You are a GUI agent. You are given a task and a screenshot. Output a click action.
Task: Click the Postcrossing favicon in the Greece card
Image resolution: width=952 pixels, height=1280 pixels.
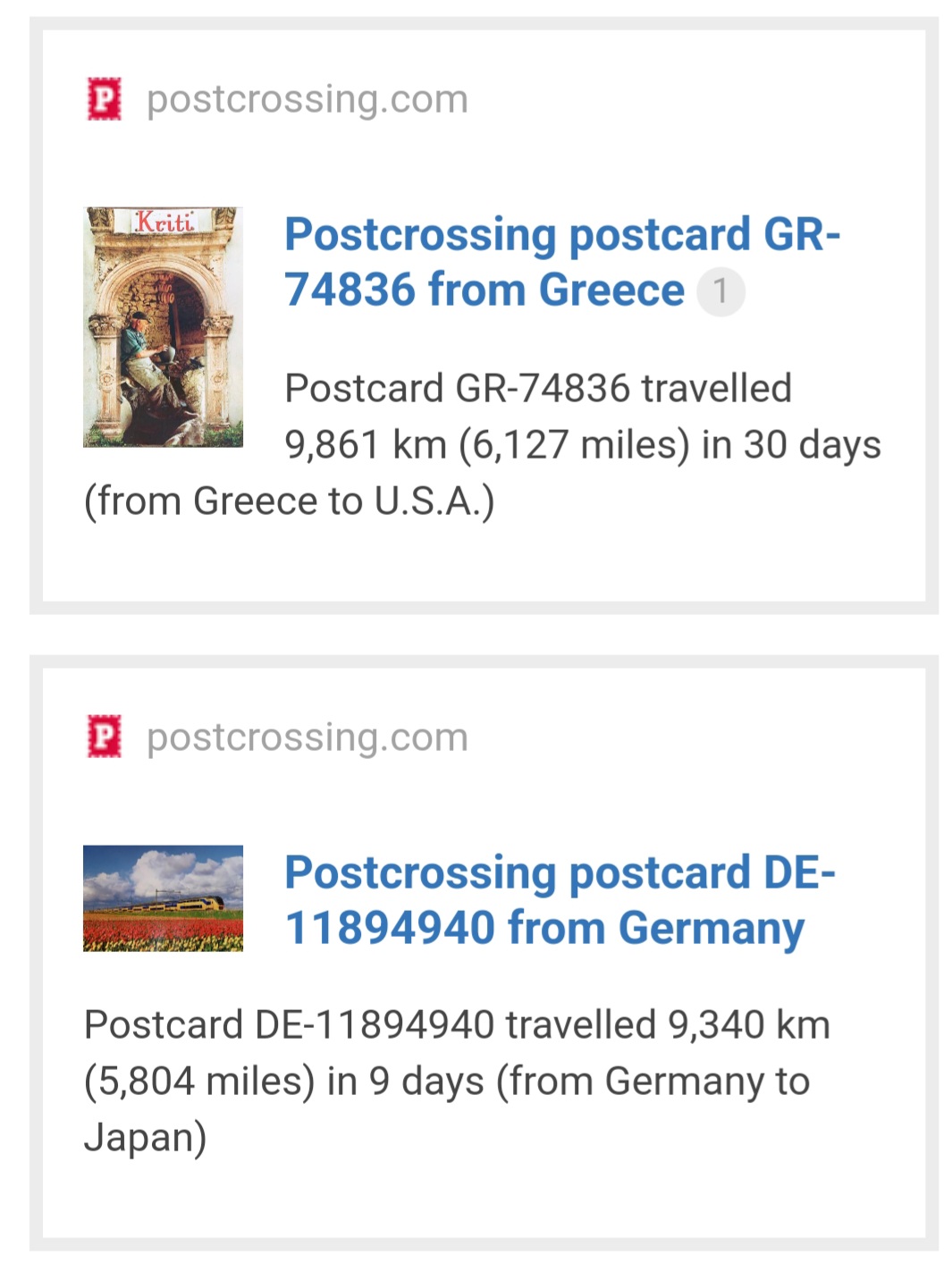click(104, 99)
